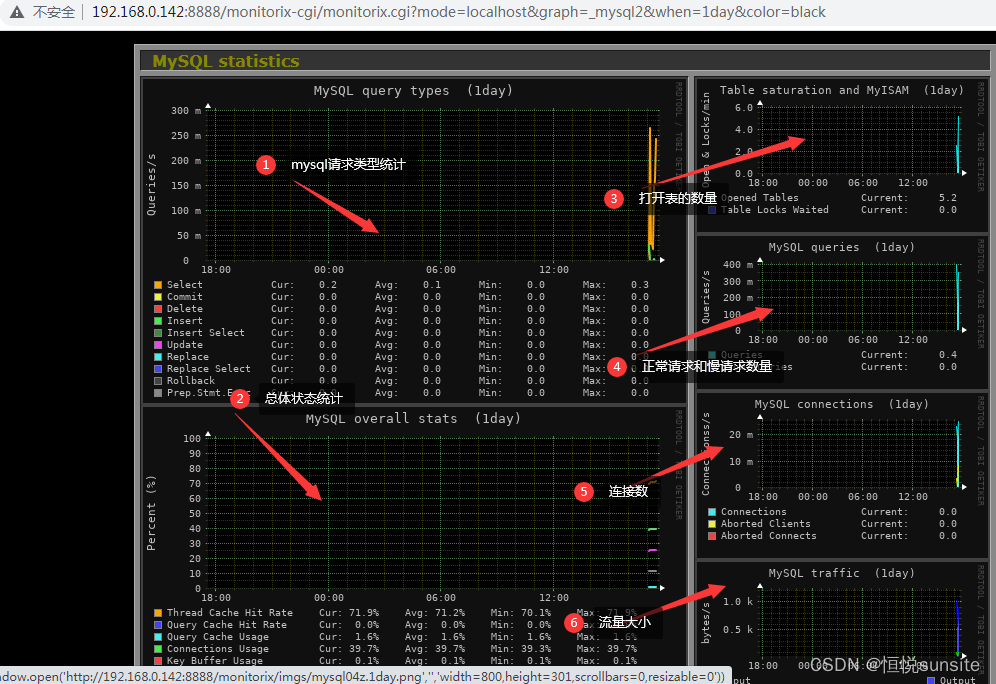Click the dark green Insert Select swatch

158,333
